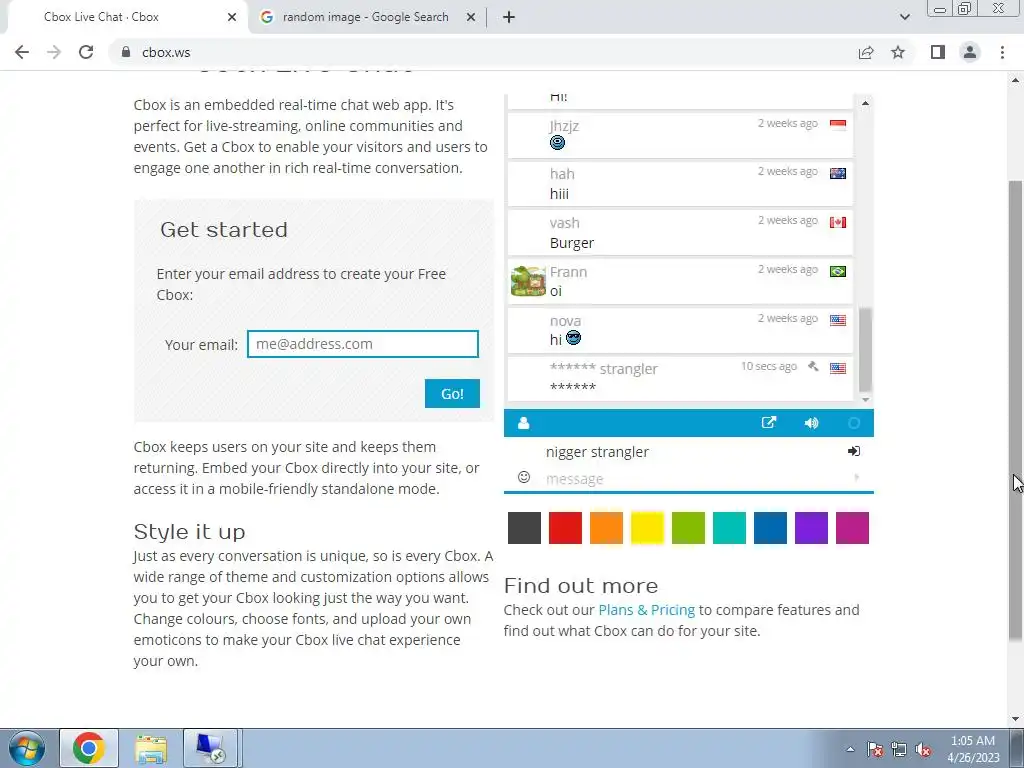Close the Cbox Live Chat tab
This screenshot has width=1024, height=768.
coord(232,17)
